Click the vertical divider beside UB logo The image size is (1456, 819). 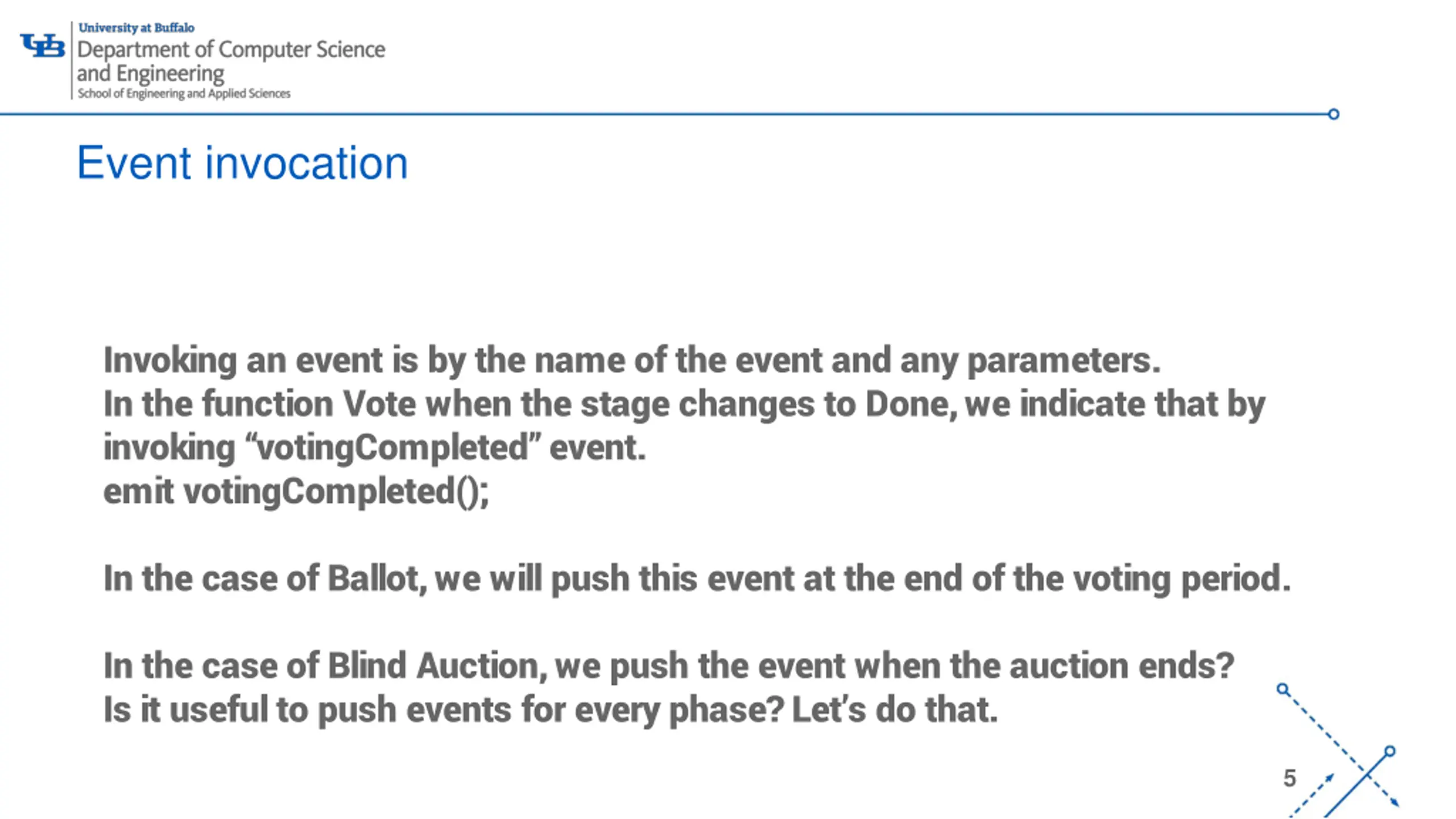click(72, 60)
